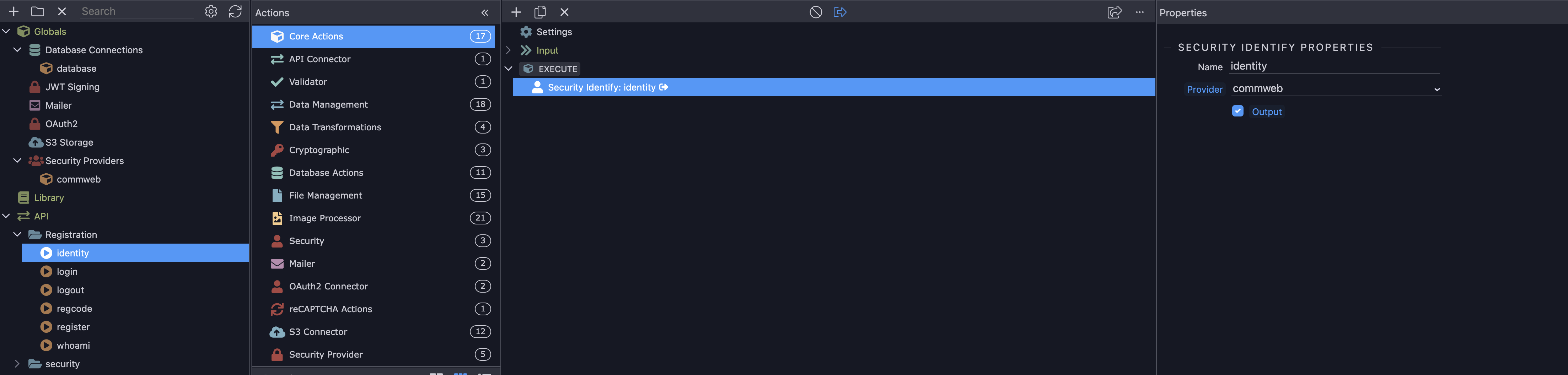Collapse the Database Connections node

click(x=17, y=50)
